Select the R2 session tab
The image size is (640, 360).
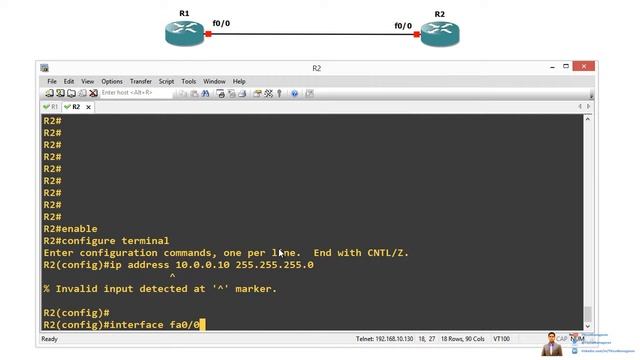tap(76, 107)
